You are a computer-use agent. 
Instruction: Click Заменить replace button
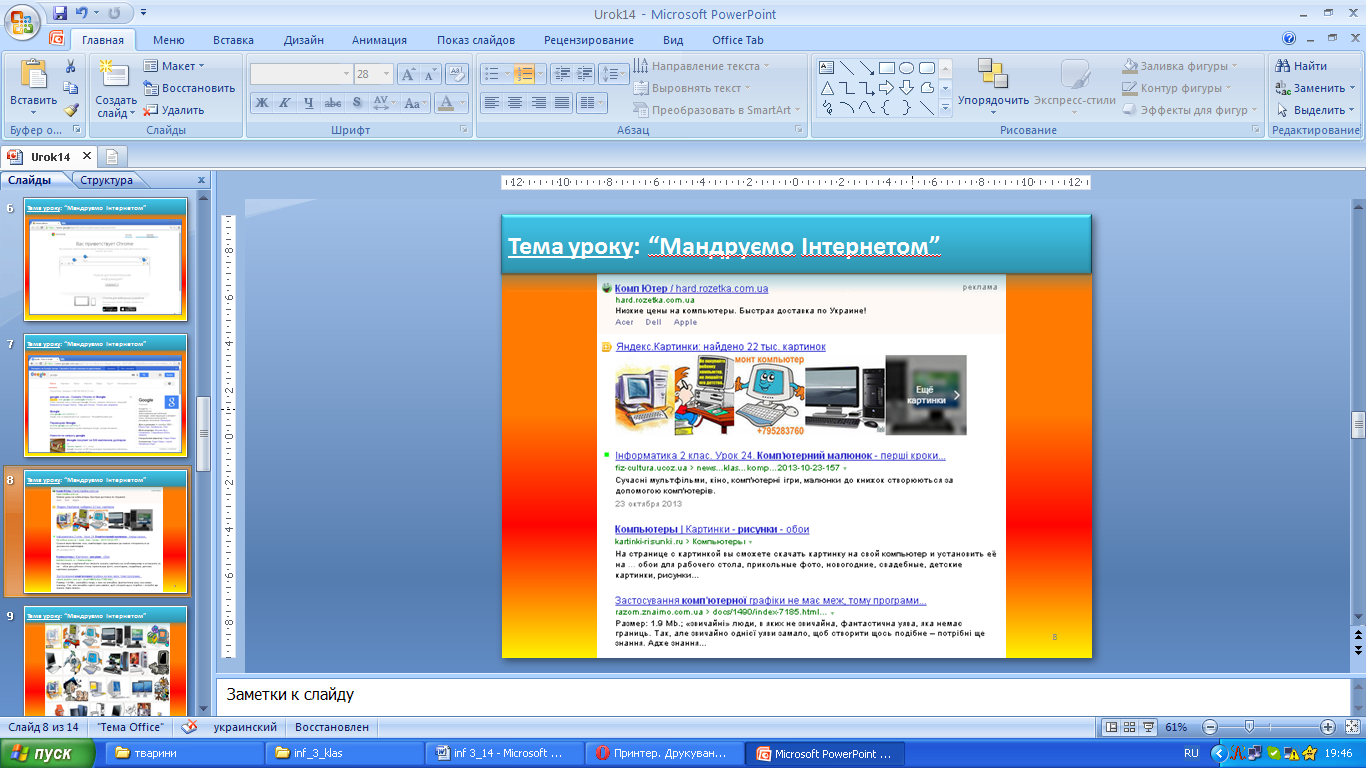[x=1315, y=88]
